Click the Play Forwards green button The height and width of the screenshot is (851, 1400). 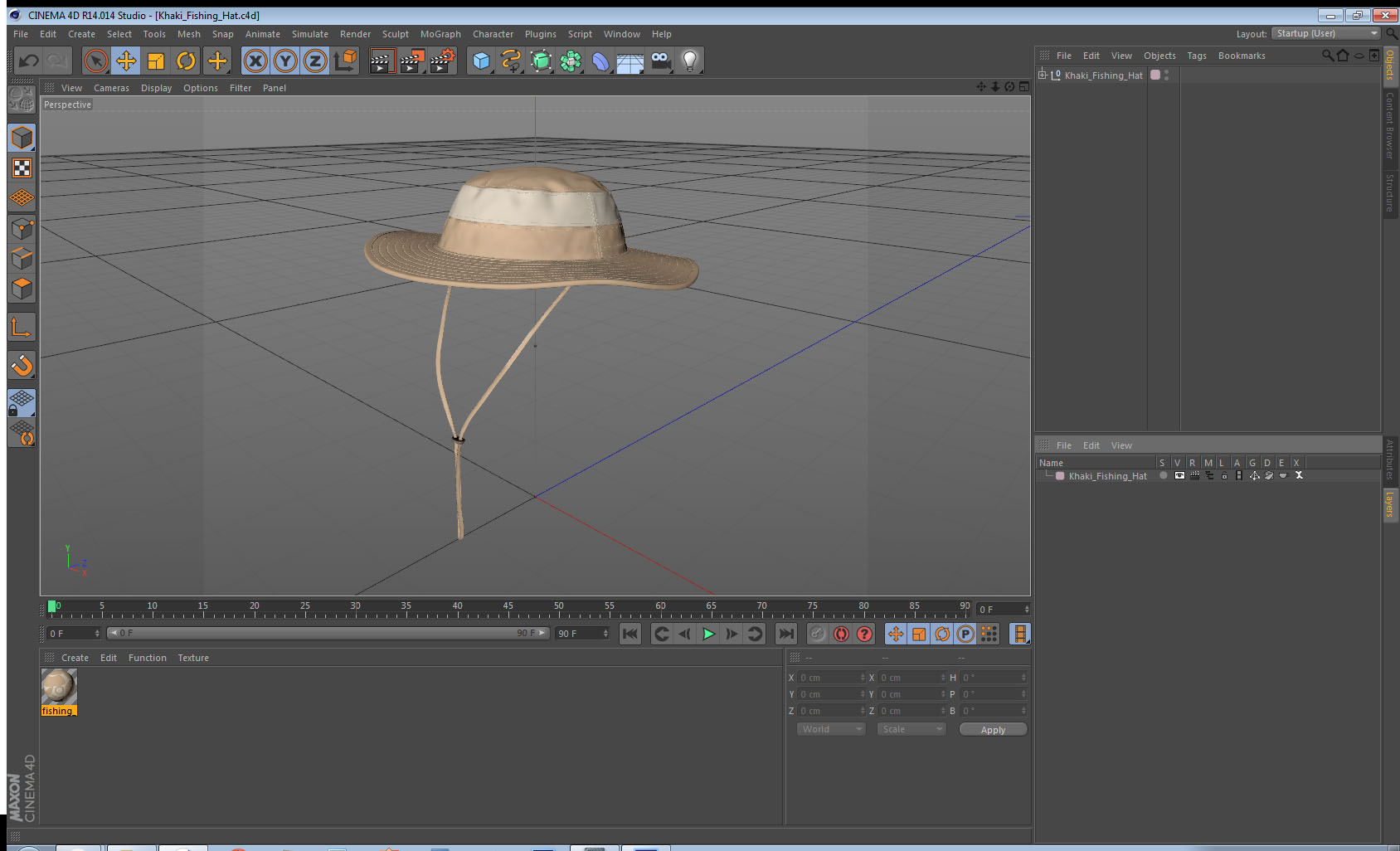(x=708, y=634)
